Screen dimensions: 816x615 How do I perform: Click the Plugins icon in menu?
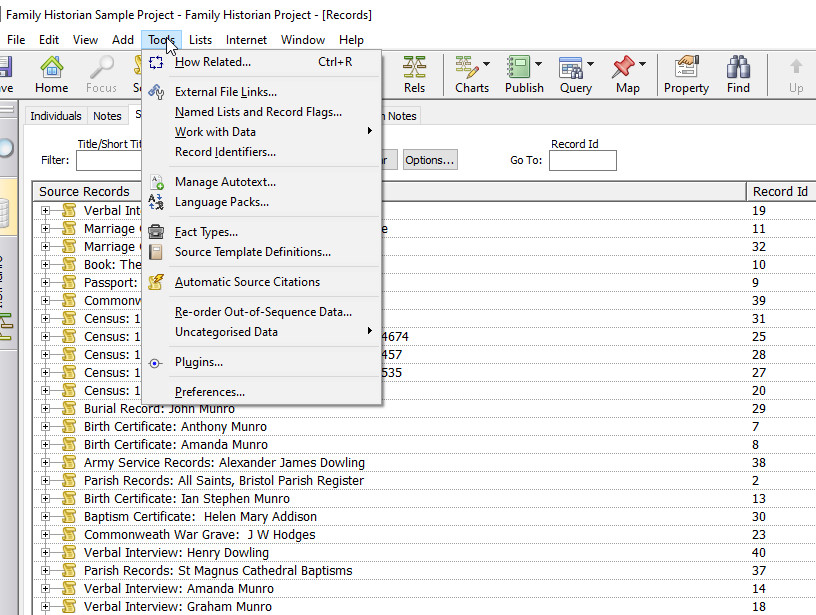[x=155, y=363]
